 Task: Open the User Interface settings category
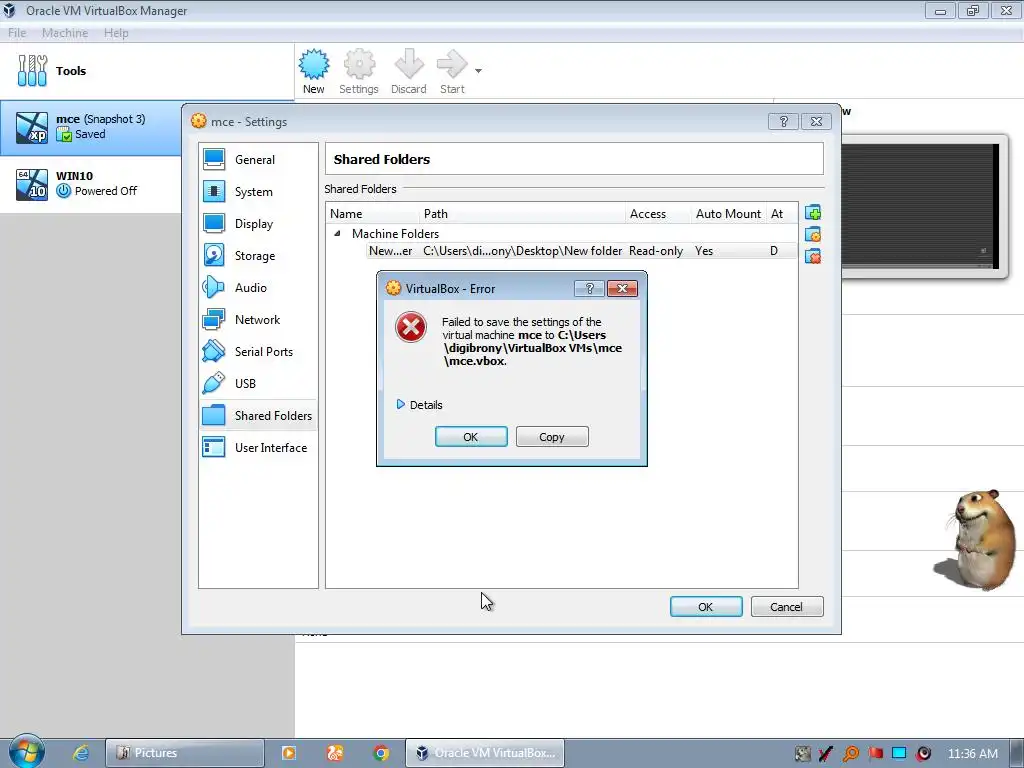point(258,447)
